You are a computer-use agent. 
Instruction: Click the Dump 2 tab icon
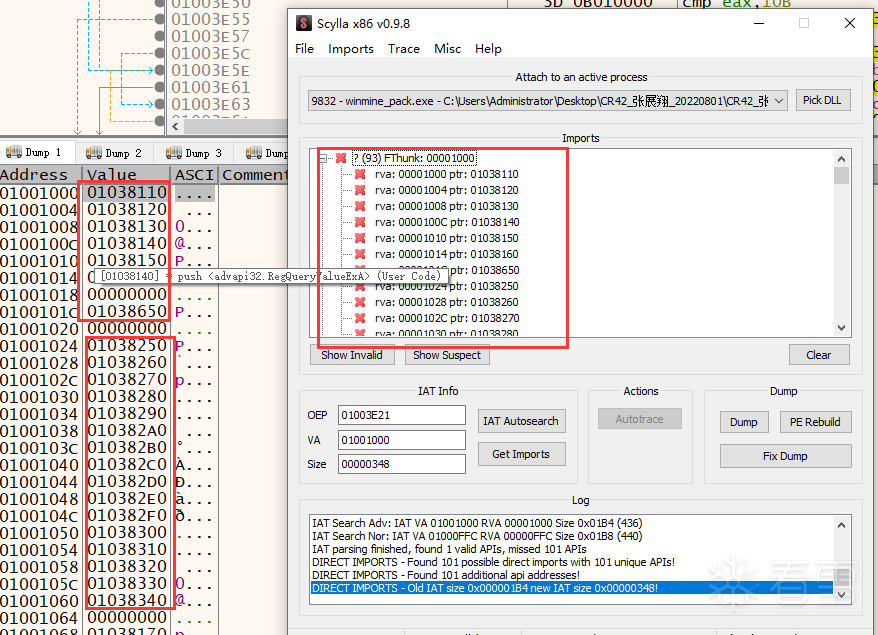point(94,153)
